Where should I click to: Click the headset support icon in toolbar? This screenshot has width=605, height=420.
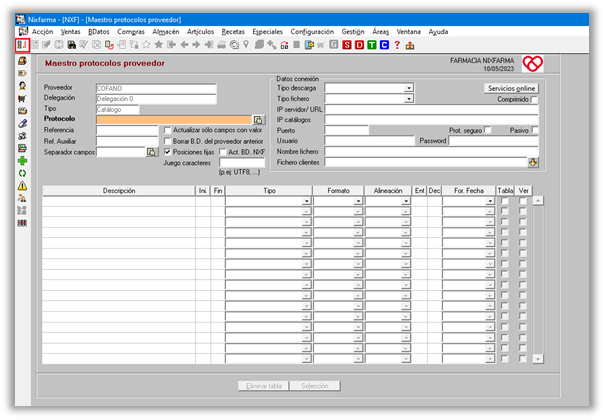(x=284, y=45)
